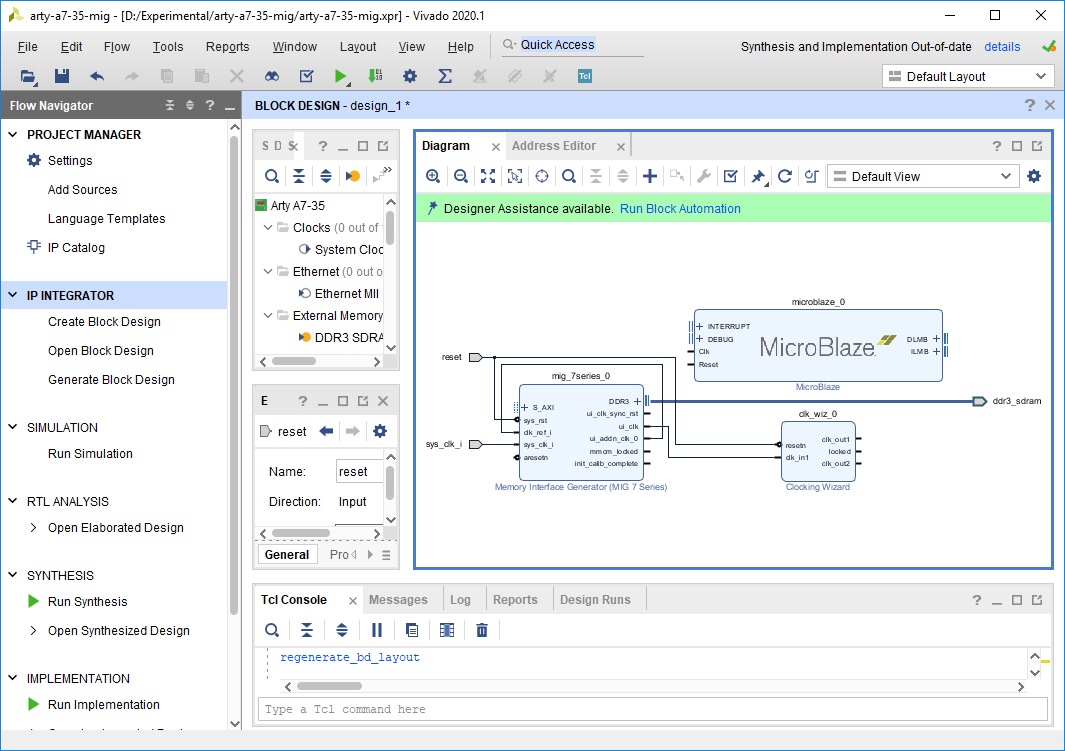The width and height of the screenshot is (1065, 751).
Task: Collapse the Clocks node in Board tree
Action: coord(268,227)
